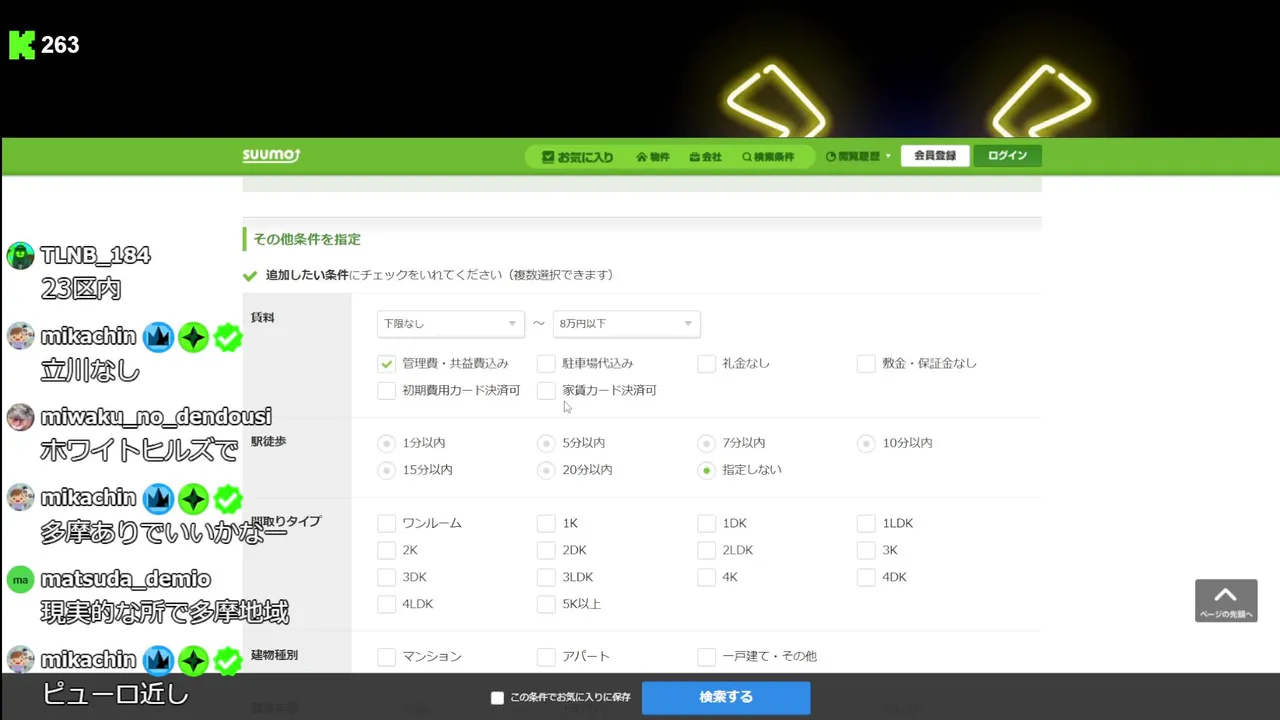Screen dimensions: 1280x720
Task: Check 1DK layout checkbox
Action: pos(706,524)
